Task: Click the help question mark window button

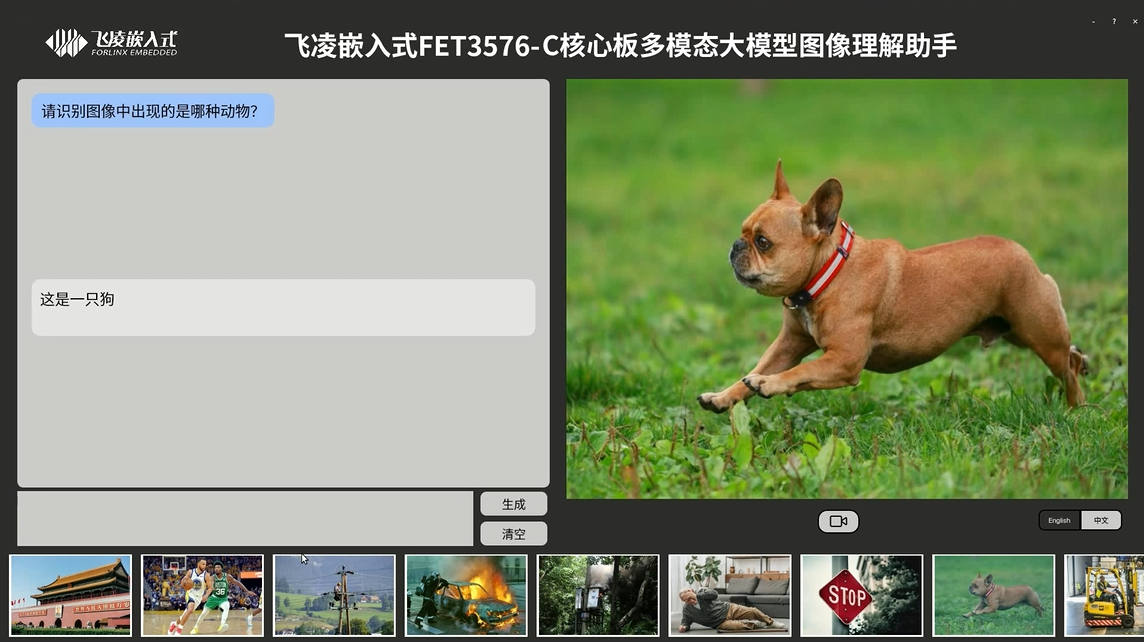Action: point(1114,21)
